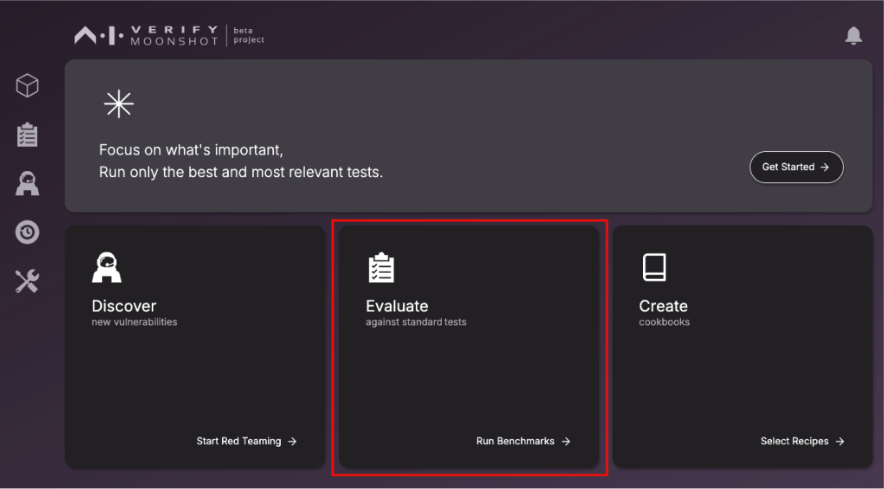
Task: Click the Get Started button
Action: pos(796,167)
